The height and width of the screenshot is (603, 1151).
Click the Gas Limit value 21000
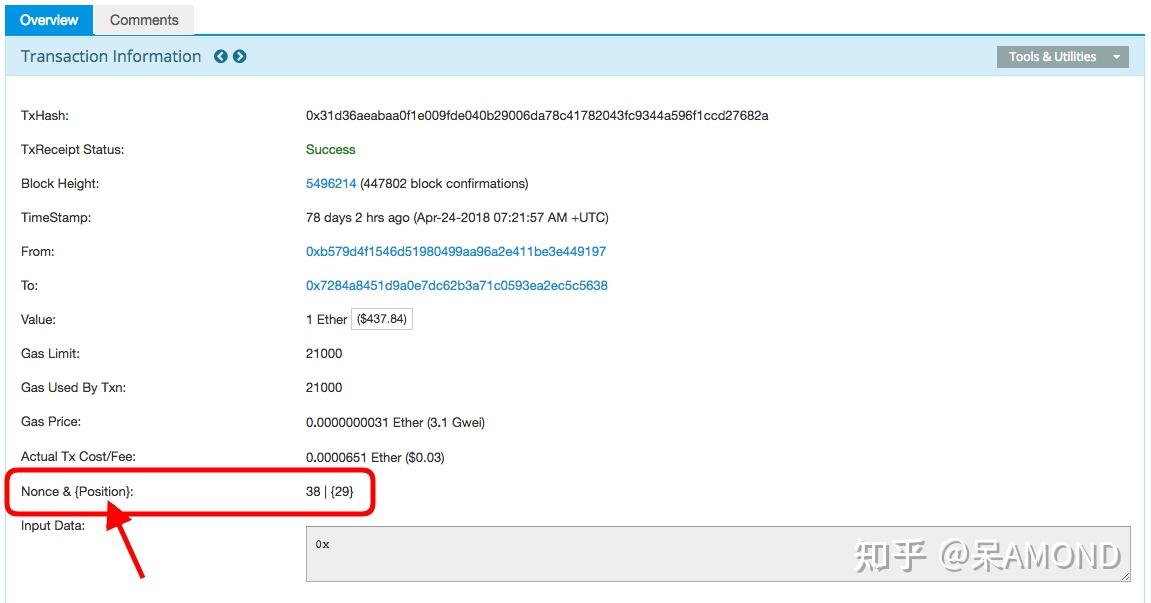(x=324, y=353)
